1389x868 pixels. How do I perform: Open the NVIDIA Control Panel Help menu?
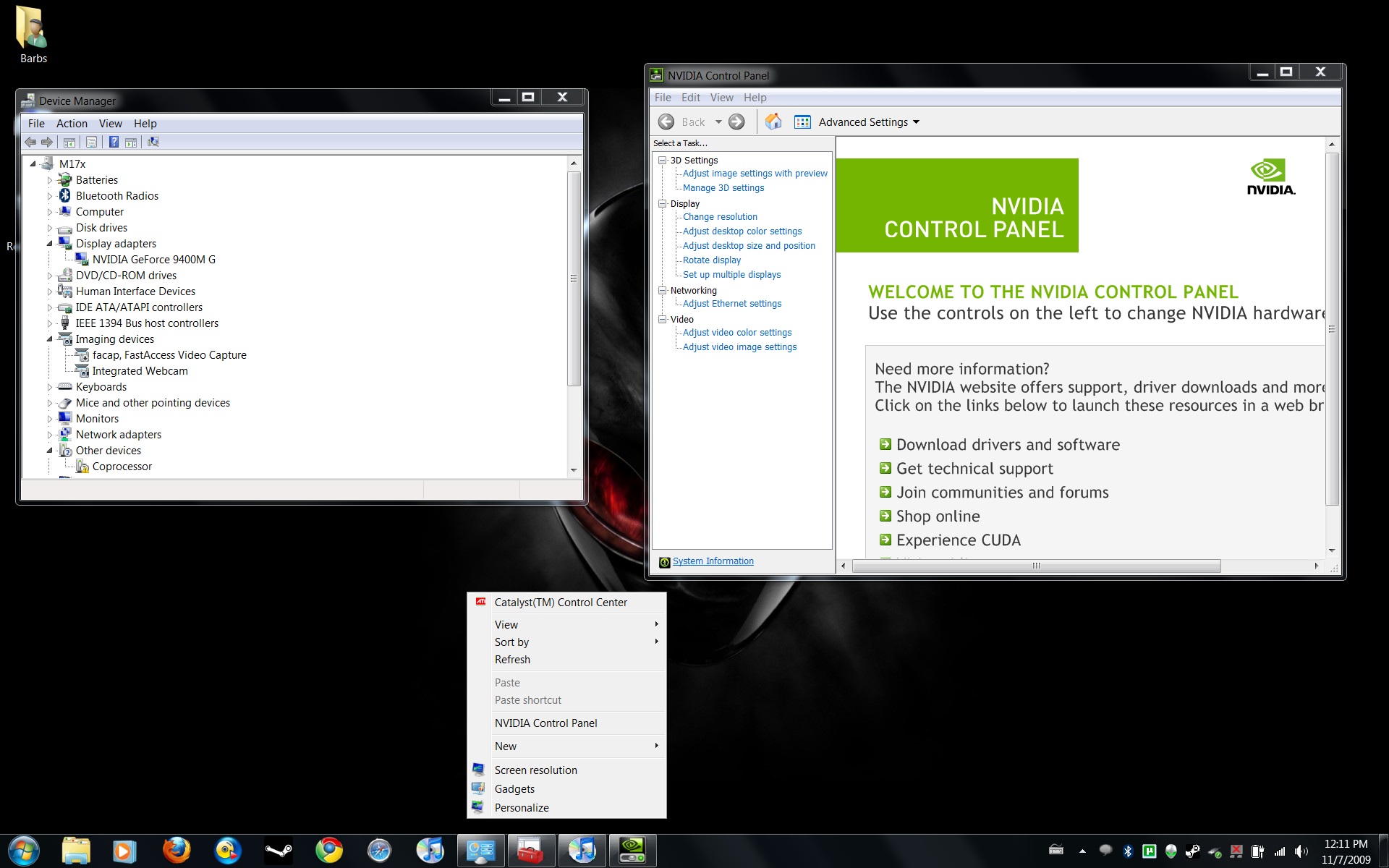click(755, 98)
